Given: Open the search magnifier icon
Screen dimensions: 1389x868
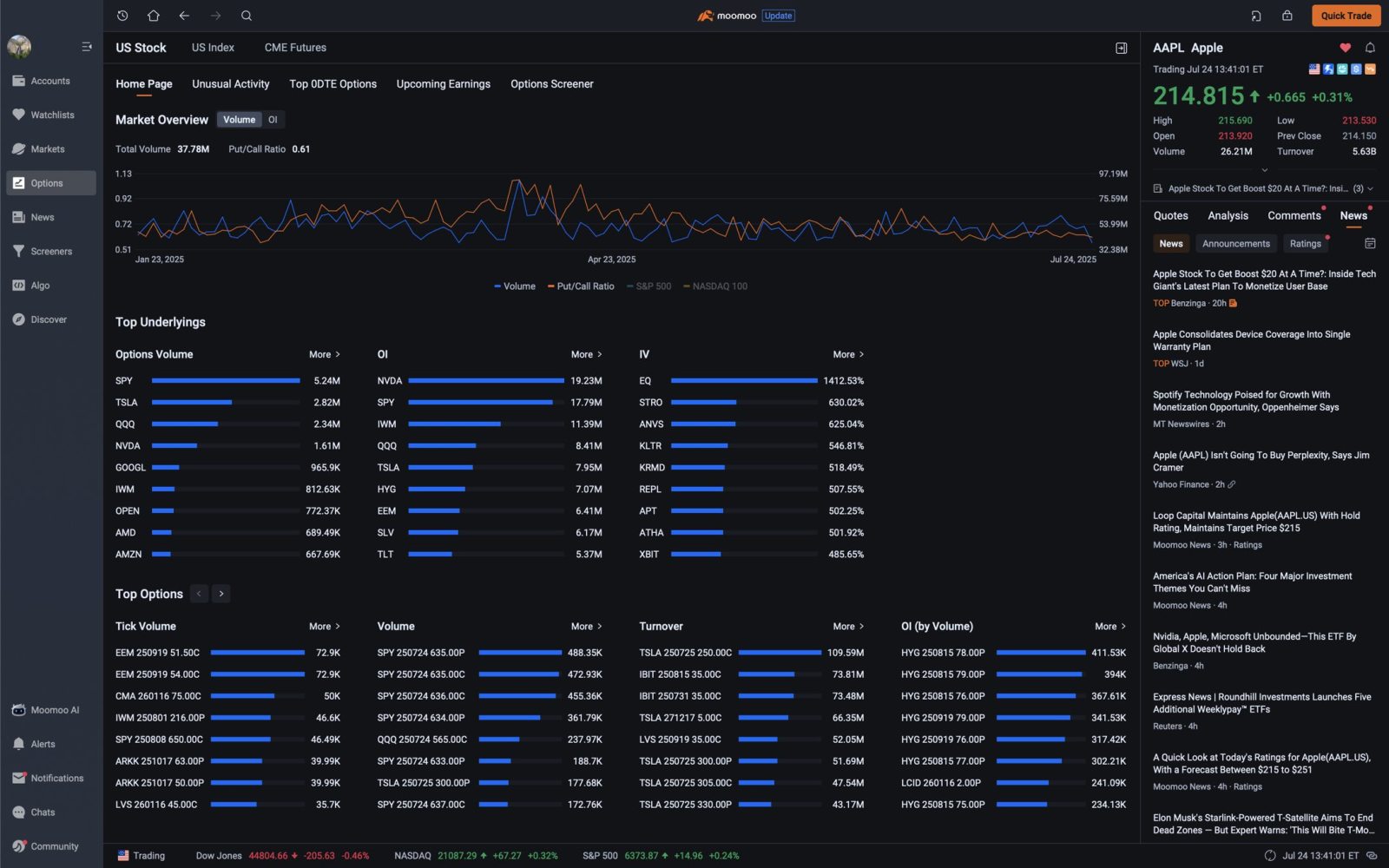Looking at the screenshot, I should [x=247, y=16].
